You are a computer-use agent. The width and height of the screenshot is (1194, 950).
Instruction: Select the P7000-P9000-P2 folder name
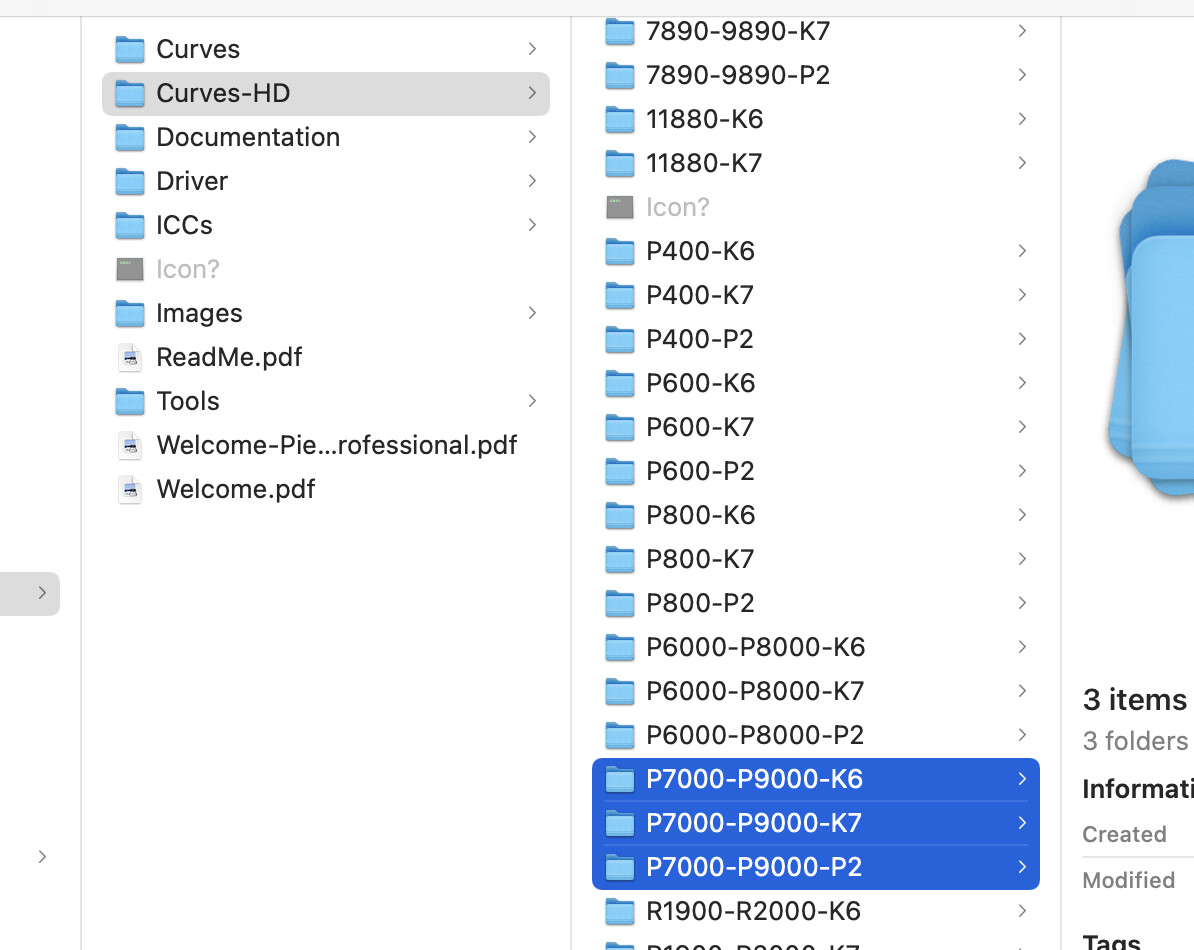tap(754, 867)
